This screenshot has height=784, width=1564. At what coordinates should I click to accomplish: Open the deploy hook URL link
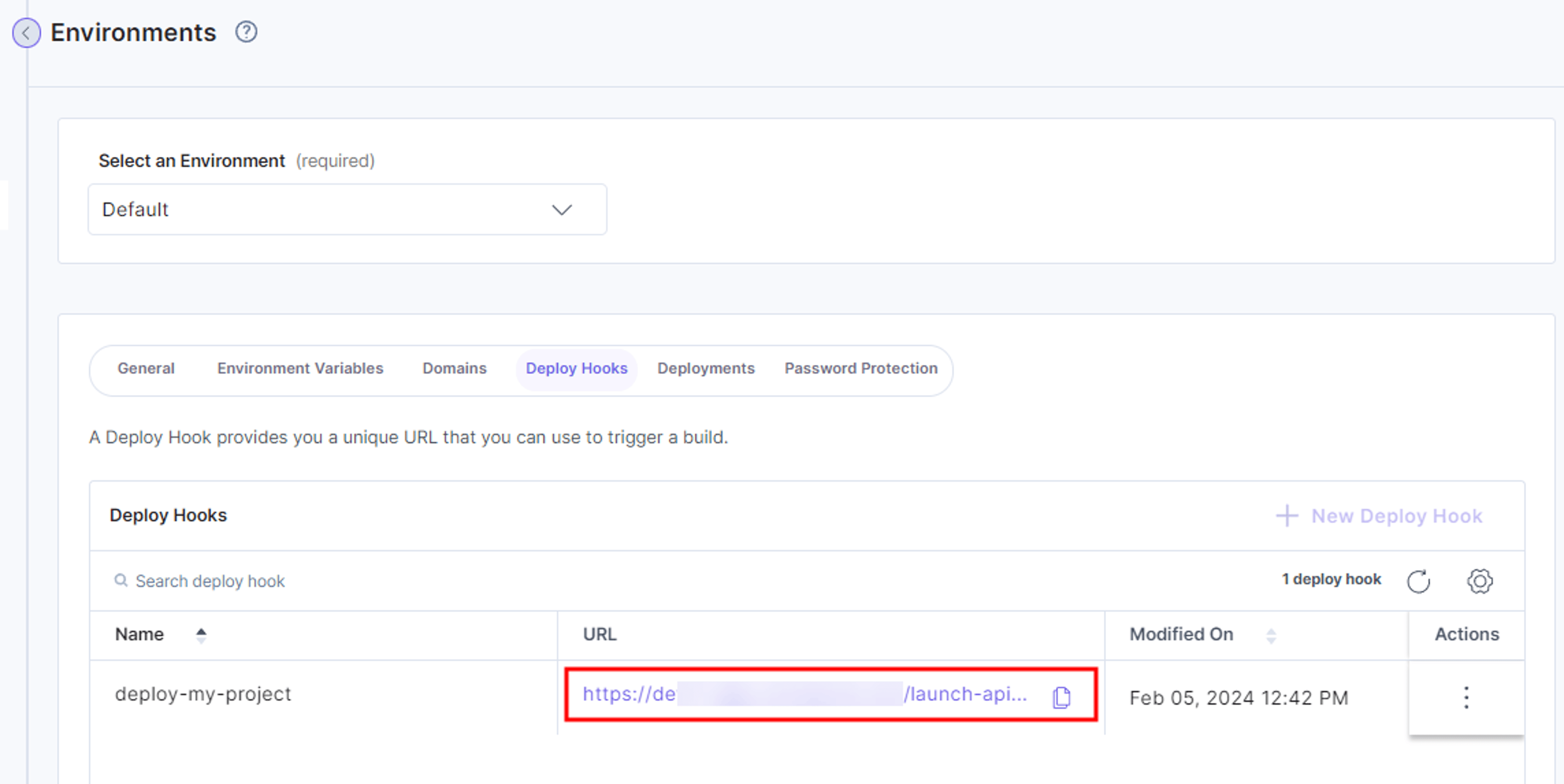tap(804, 694)
